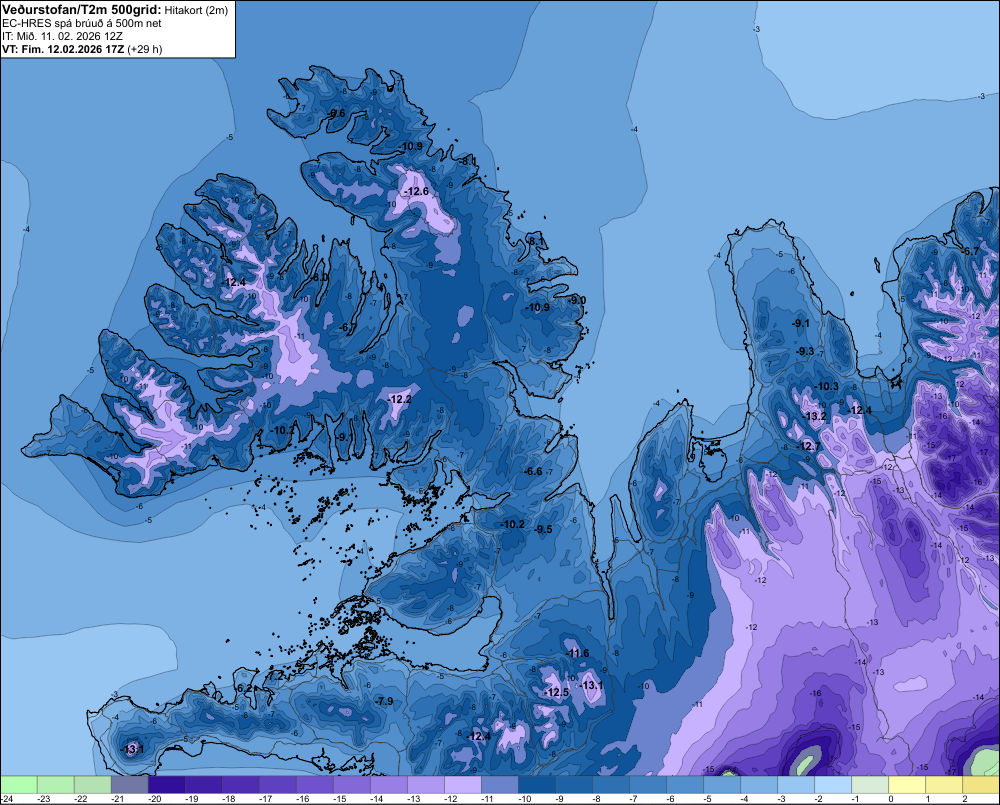This screenshot has height=805, width=1000.
Task: Click the legend swatch between -7 and -6
Action: 648,784
